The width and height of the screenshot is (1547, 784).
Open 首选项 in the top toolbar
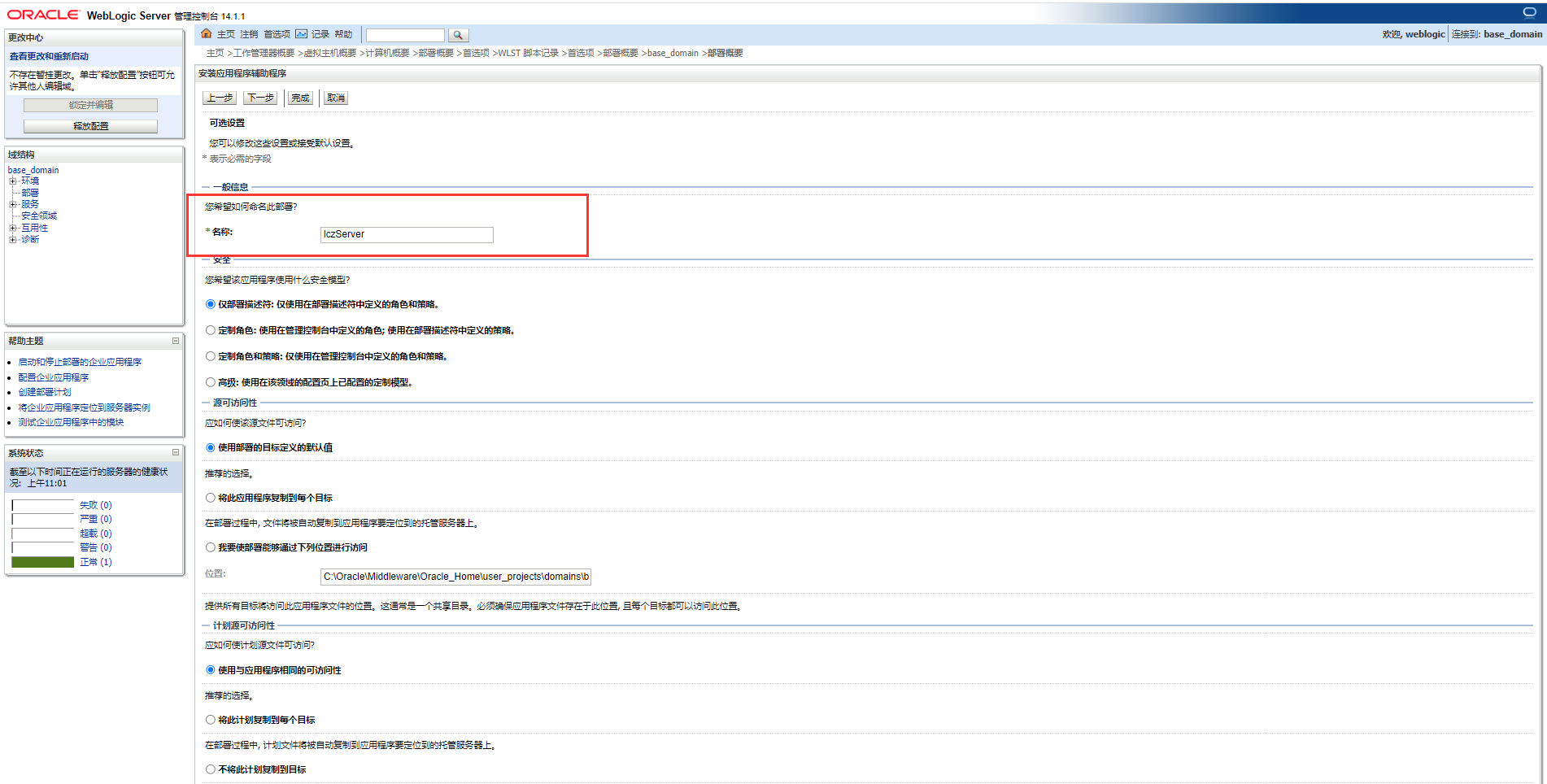click(277, 34)
